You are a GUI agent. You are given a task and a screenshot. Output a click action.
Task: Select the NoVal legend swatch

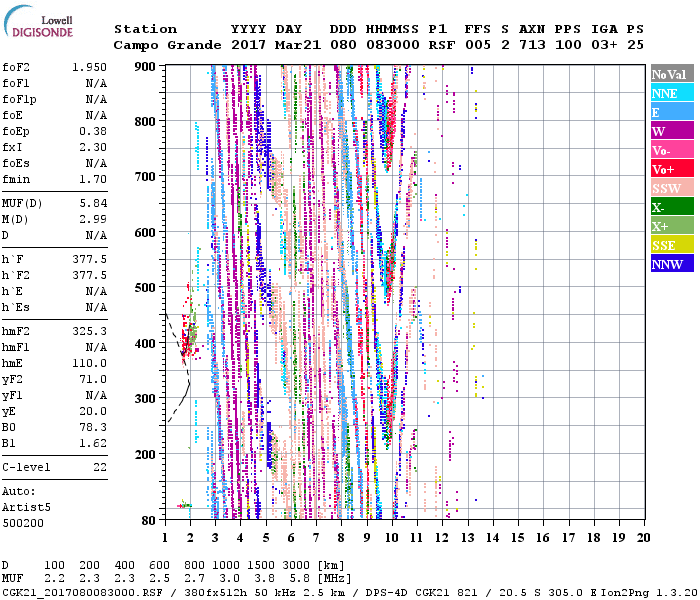point(672,74)
